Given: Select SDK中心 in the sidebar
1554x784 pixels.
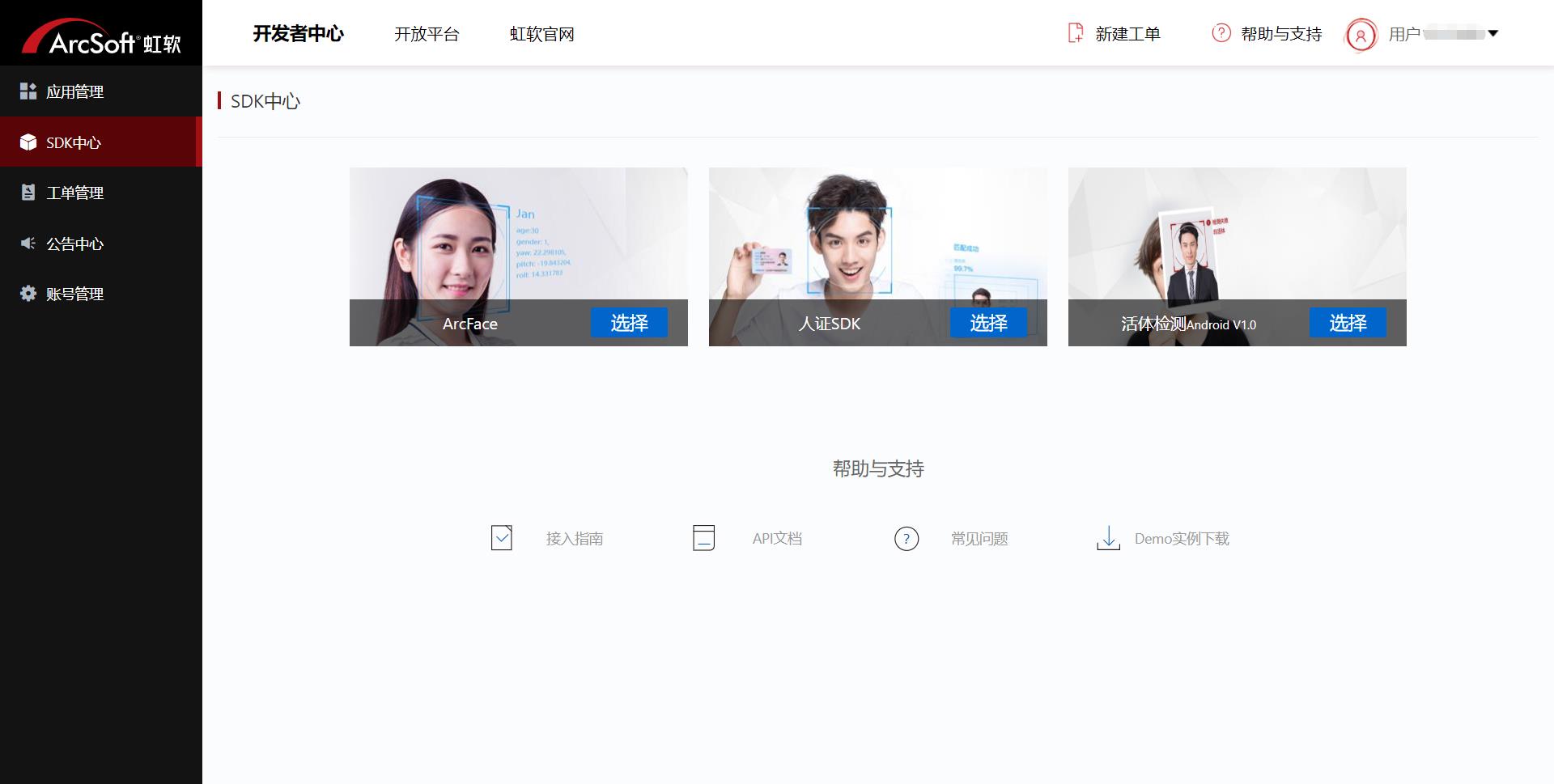Looking at the screenshot, I should click(101, 142).
